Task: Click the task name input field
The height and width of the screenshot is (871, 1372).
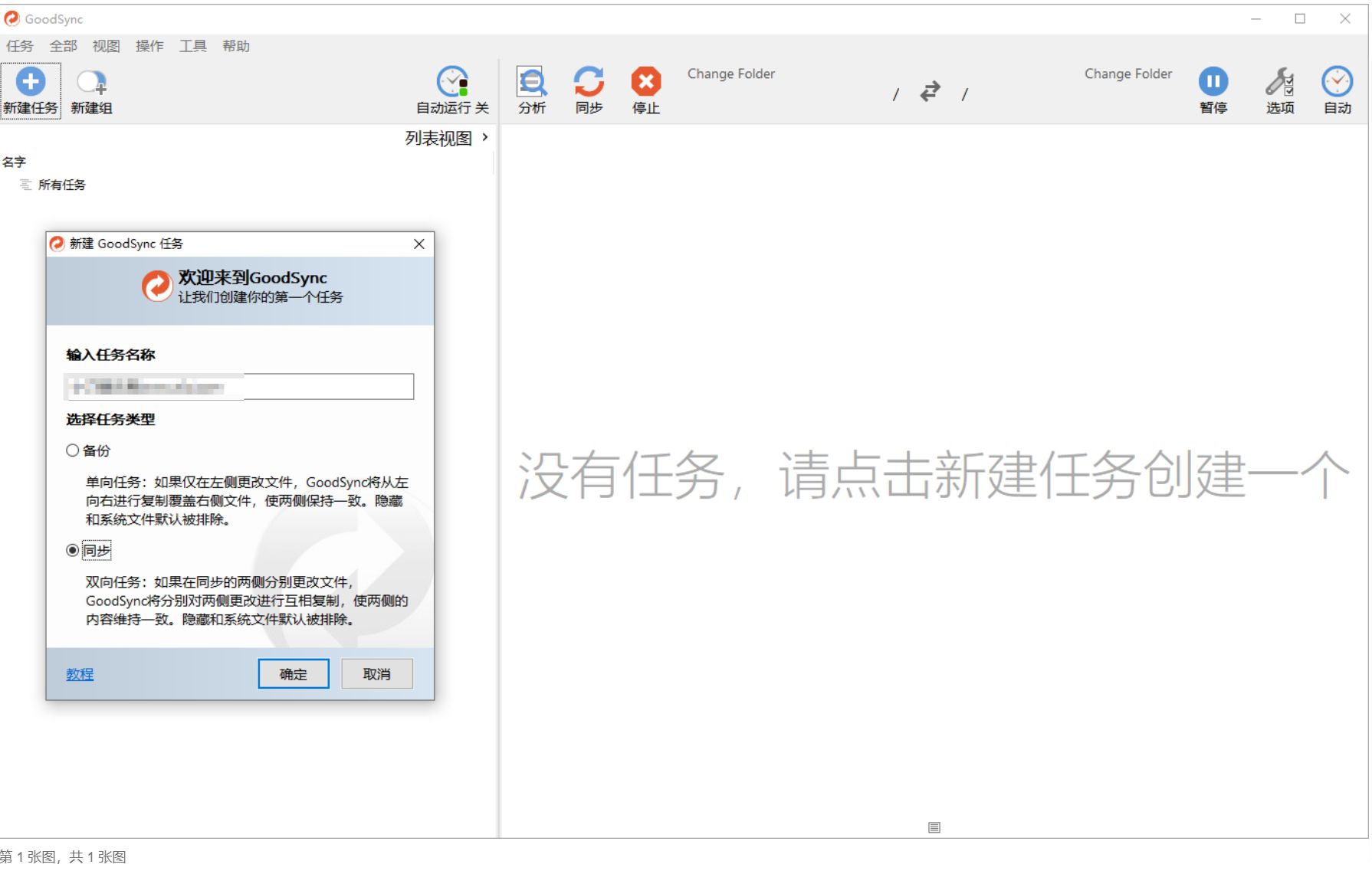Action: tap(240, 386)
